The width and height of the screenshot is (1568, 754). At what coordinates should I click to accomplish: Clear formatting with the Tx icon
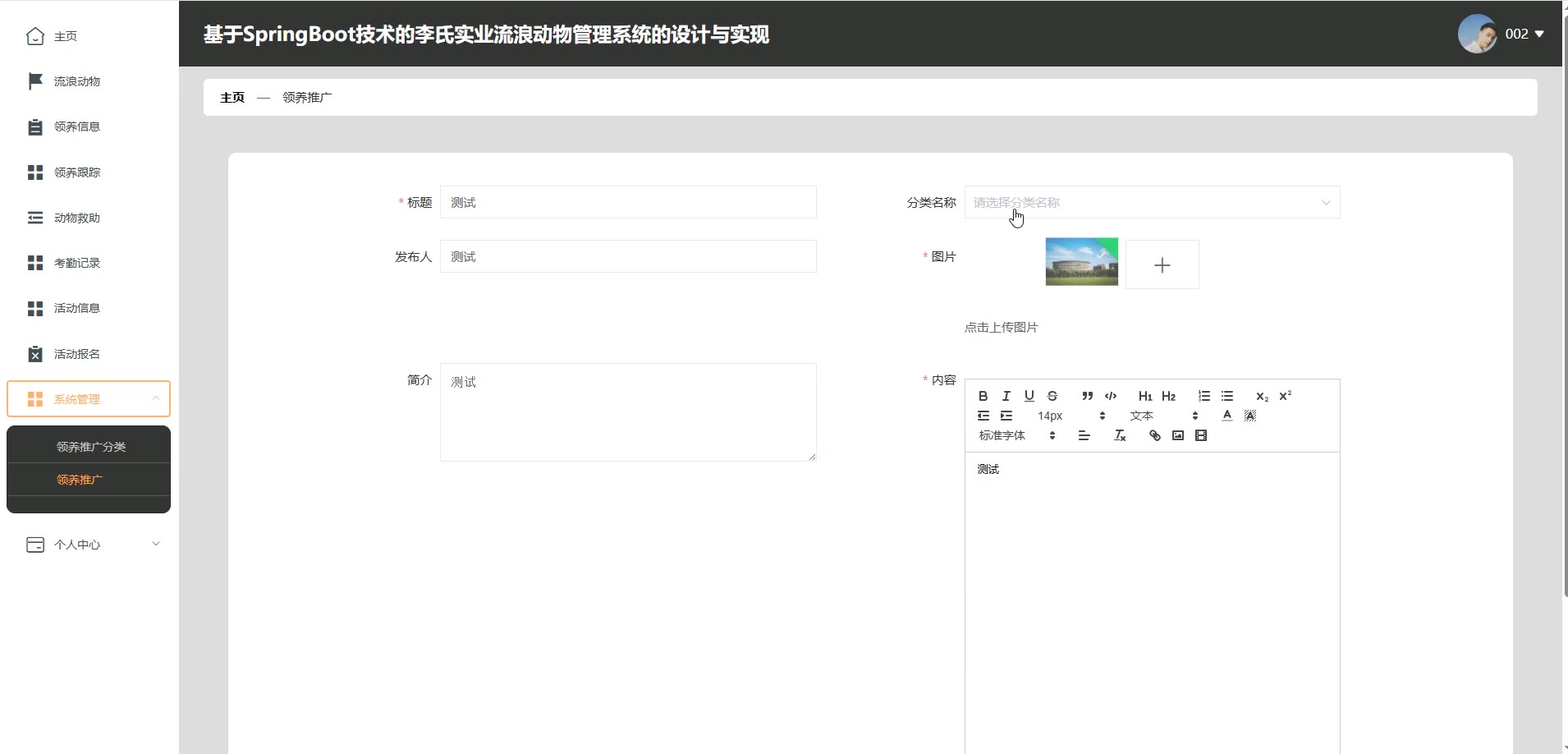tap(1119, 436)
